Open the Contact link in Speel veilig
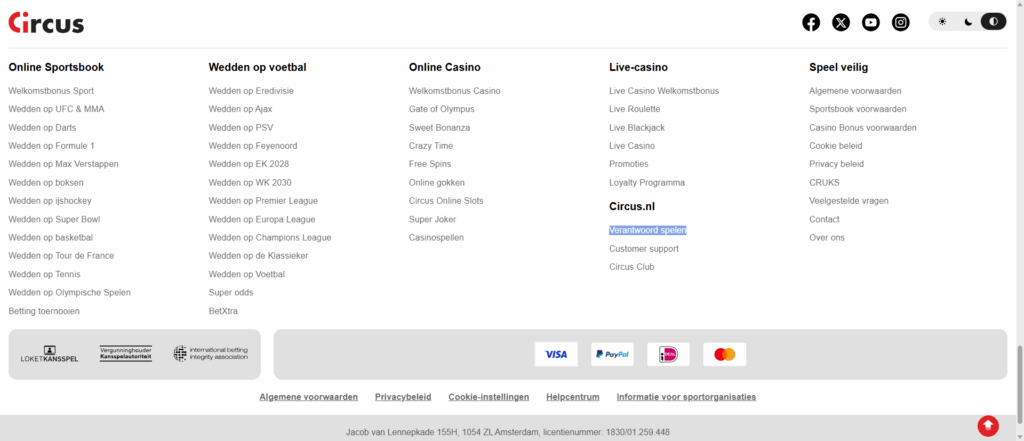Image resolution: width=1024 pixels, height=441 pixels. pyautogui.click(x=824, y=220)
